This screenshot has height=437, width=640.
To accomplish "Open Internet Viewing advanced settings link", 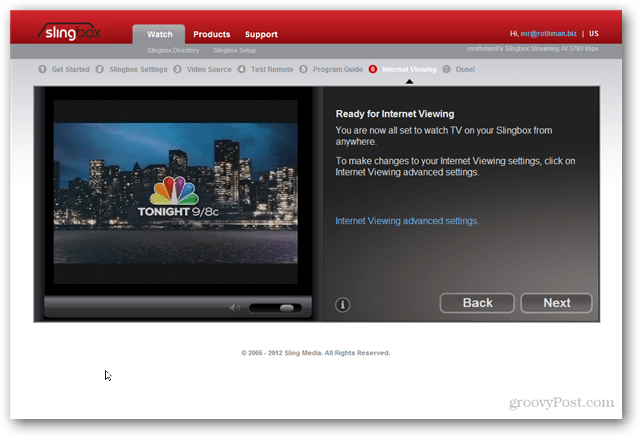I will (x=407, y=221).
